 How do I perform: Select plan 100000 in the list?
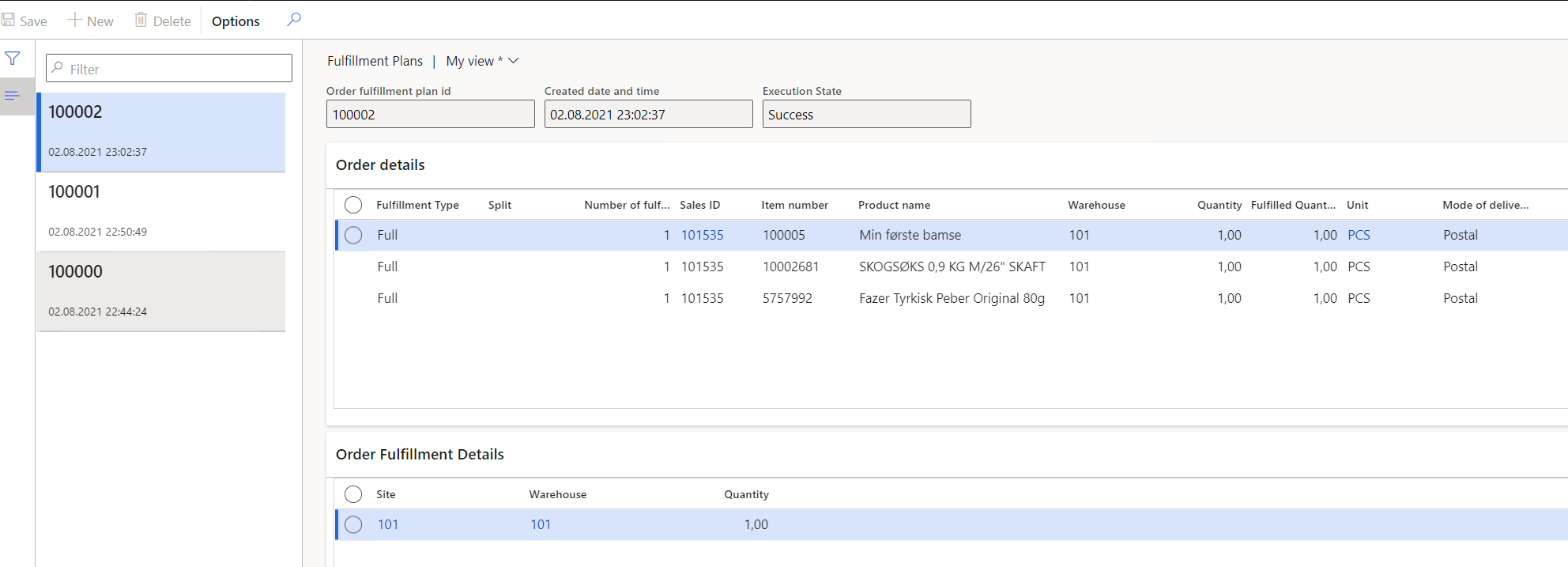(x=161, y=292)
